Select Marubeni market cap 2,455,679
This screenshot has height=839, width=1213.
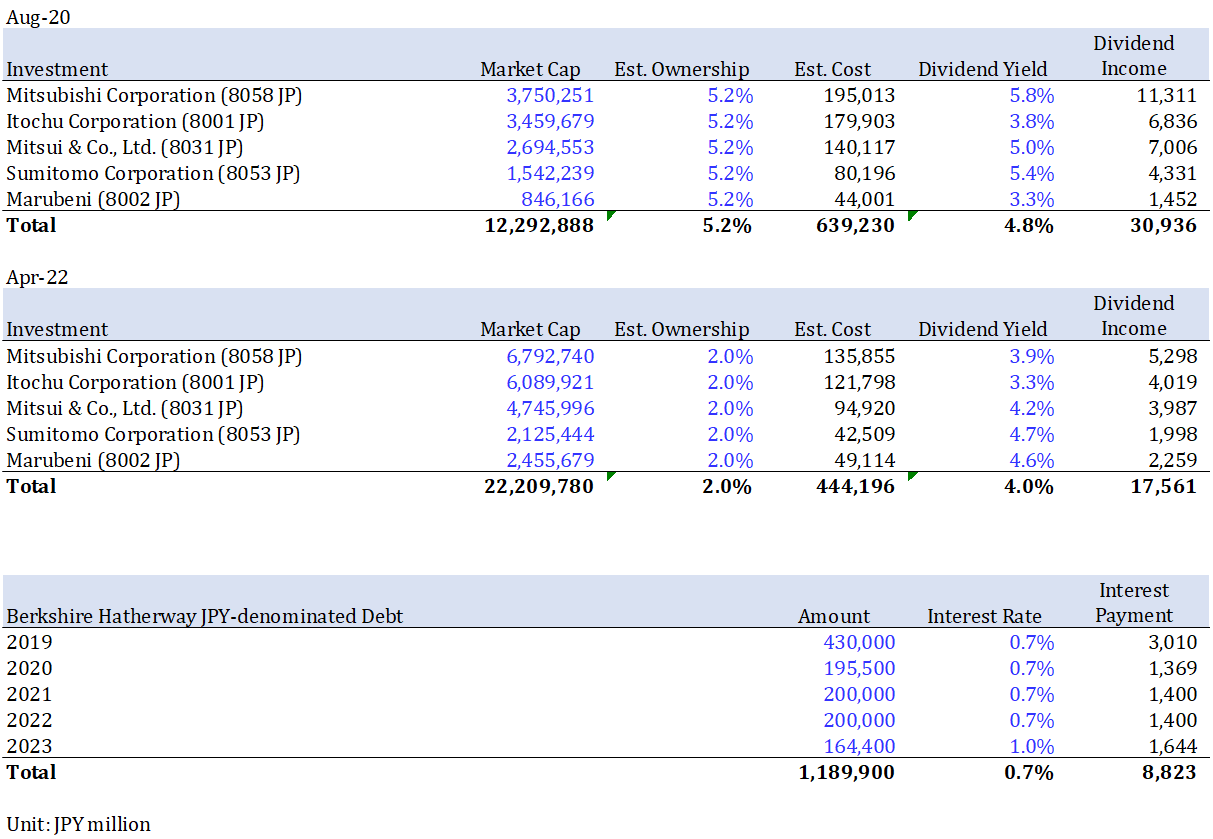(x=550, y=460)
